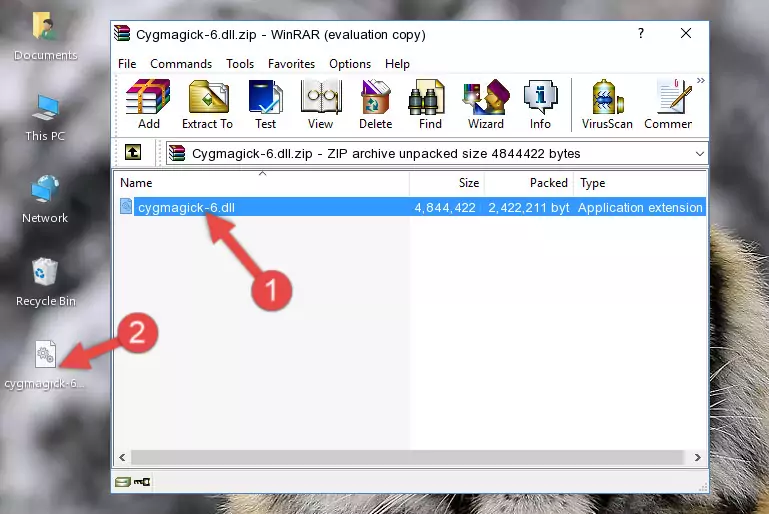Open the Tools menu
Image resolution: width=769 pixels, height=514 pixels.
coord(240,64)
